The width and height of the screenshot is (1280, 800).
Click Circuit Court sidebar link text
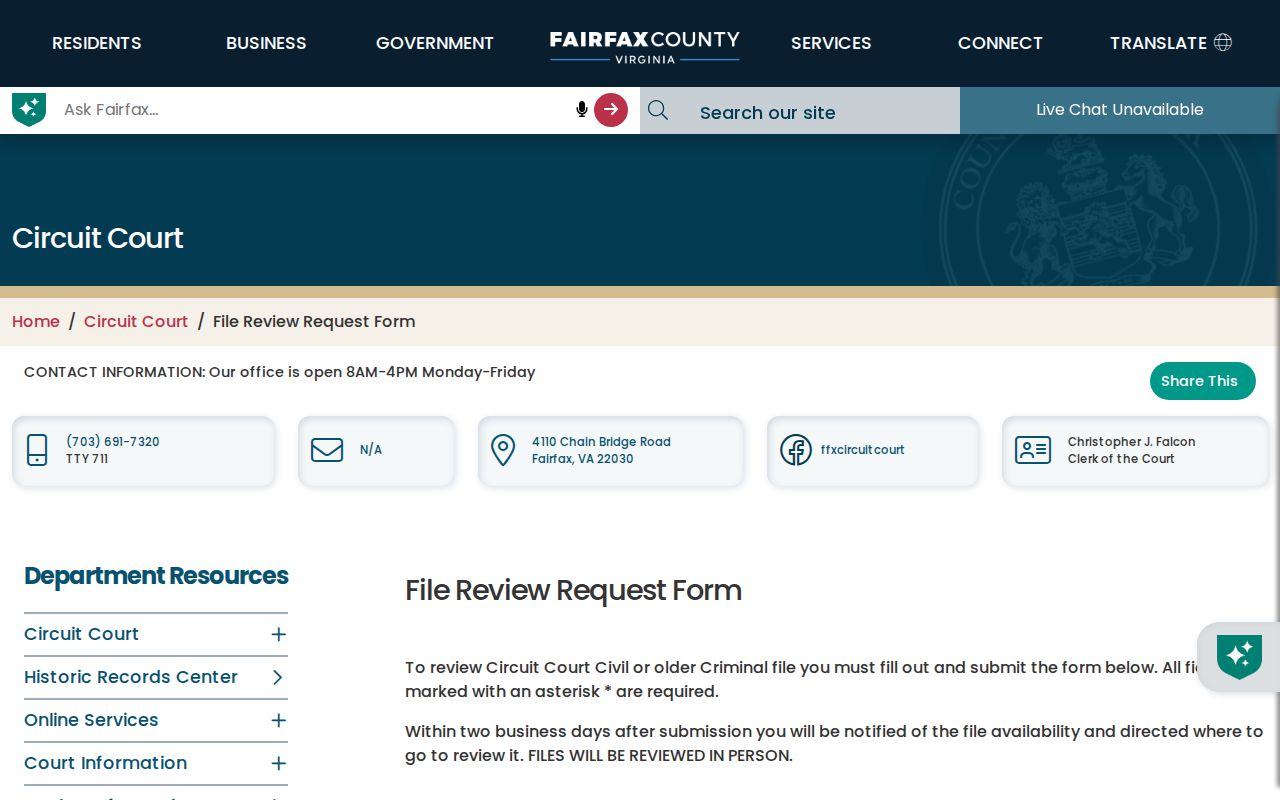click(81, 634)
